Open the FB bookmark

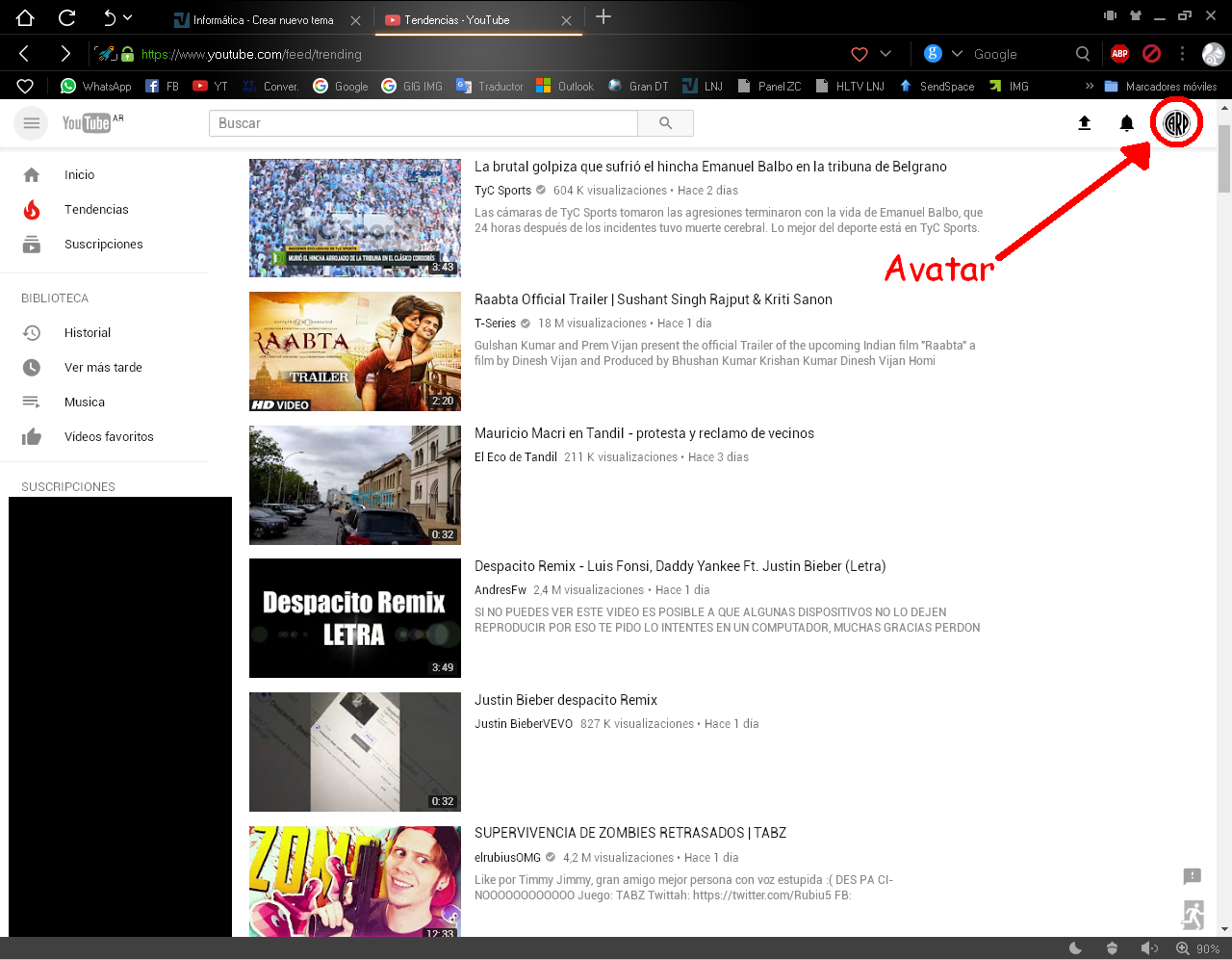[162, 86]
